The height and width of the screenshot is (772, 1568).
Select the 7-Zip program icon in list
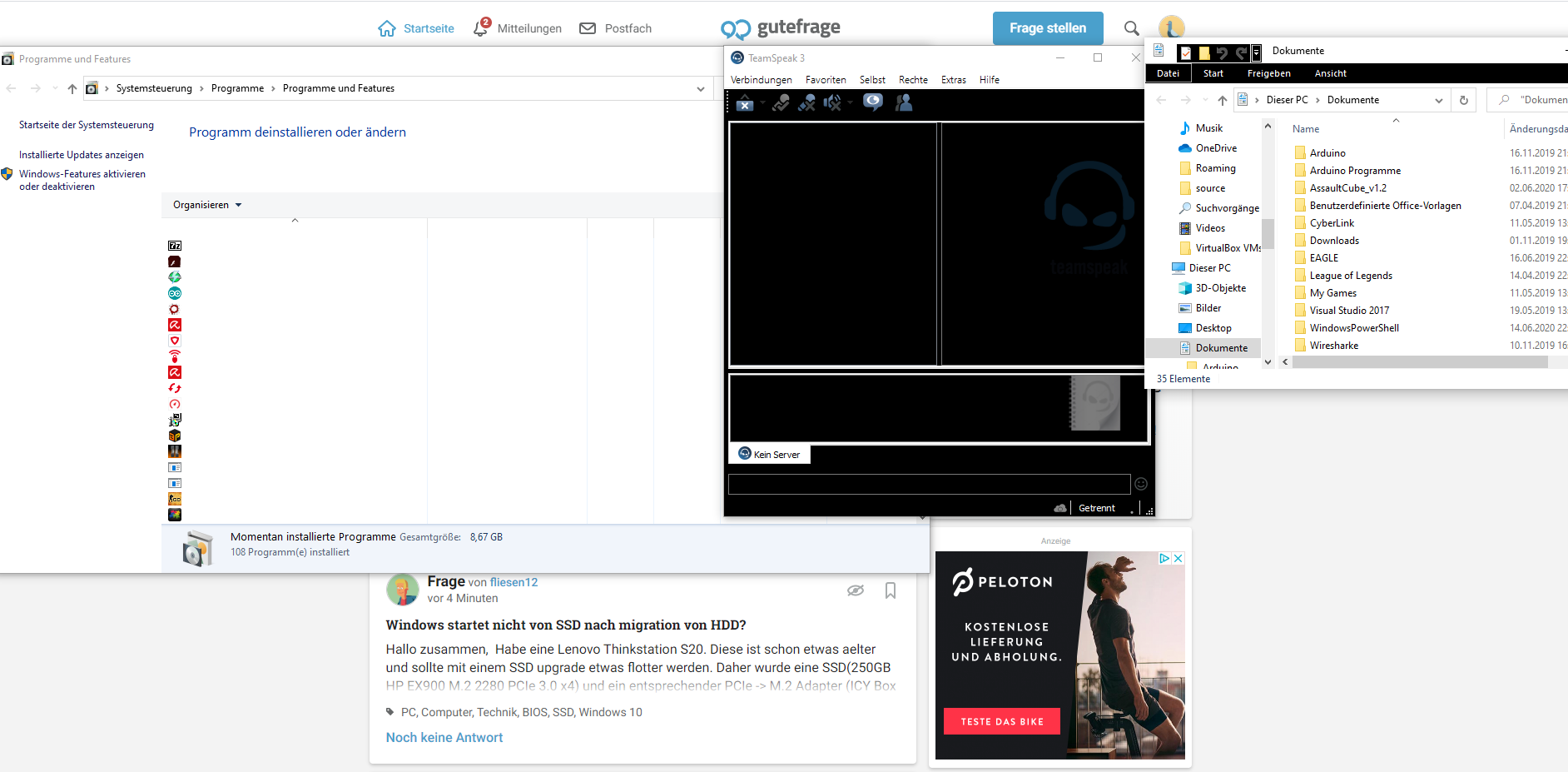tap(175, 246)
